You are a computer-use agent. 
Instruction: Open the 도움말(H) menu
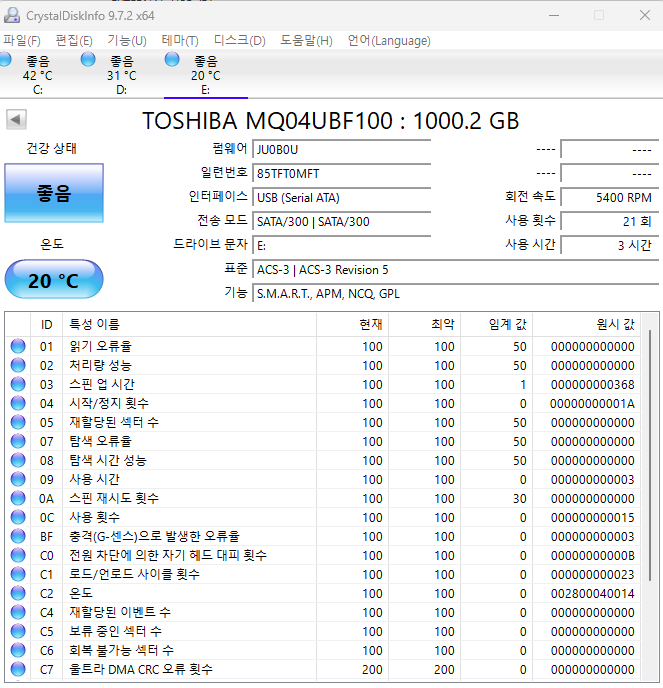pos(306,41)
